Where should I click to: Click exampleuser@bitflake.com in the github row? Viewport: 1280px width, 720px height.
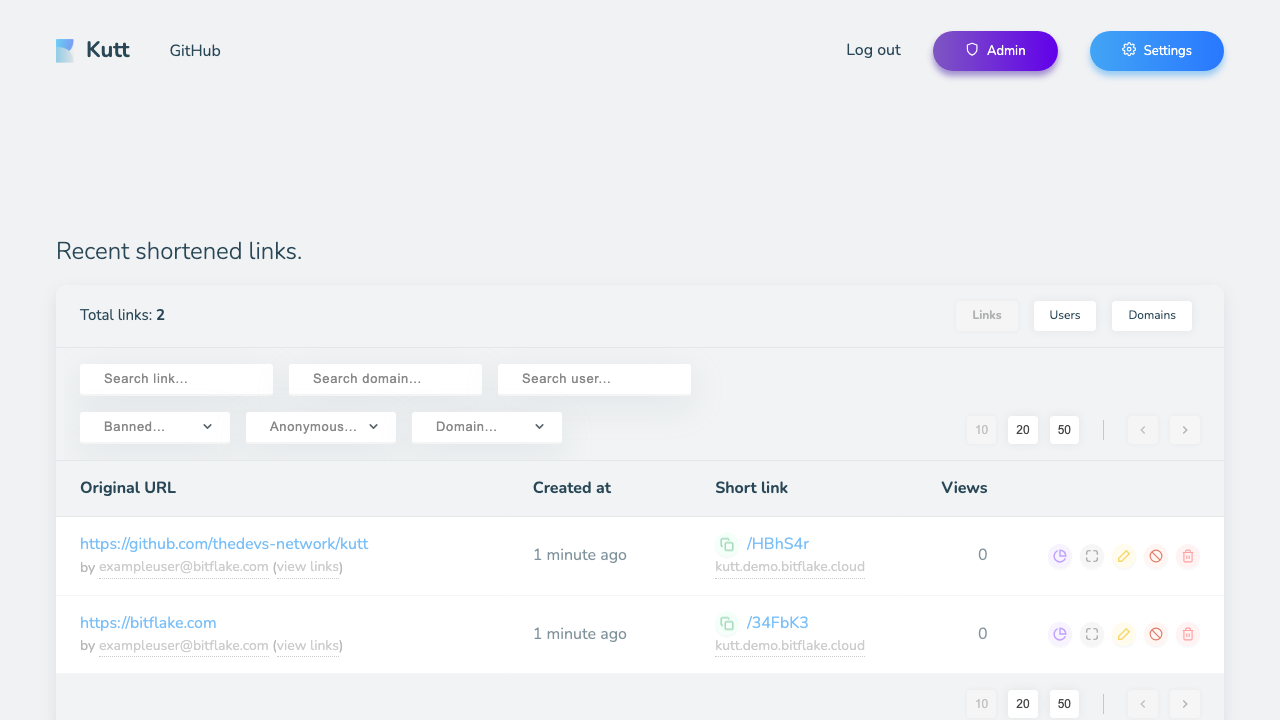184,567
